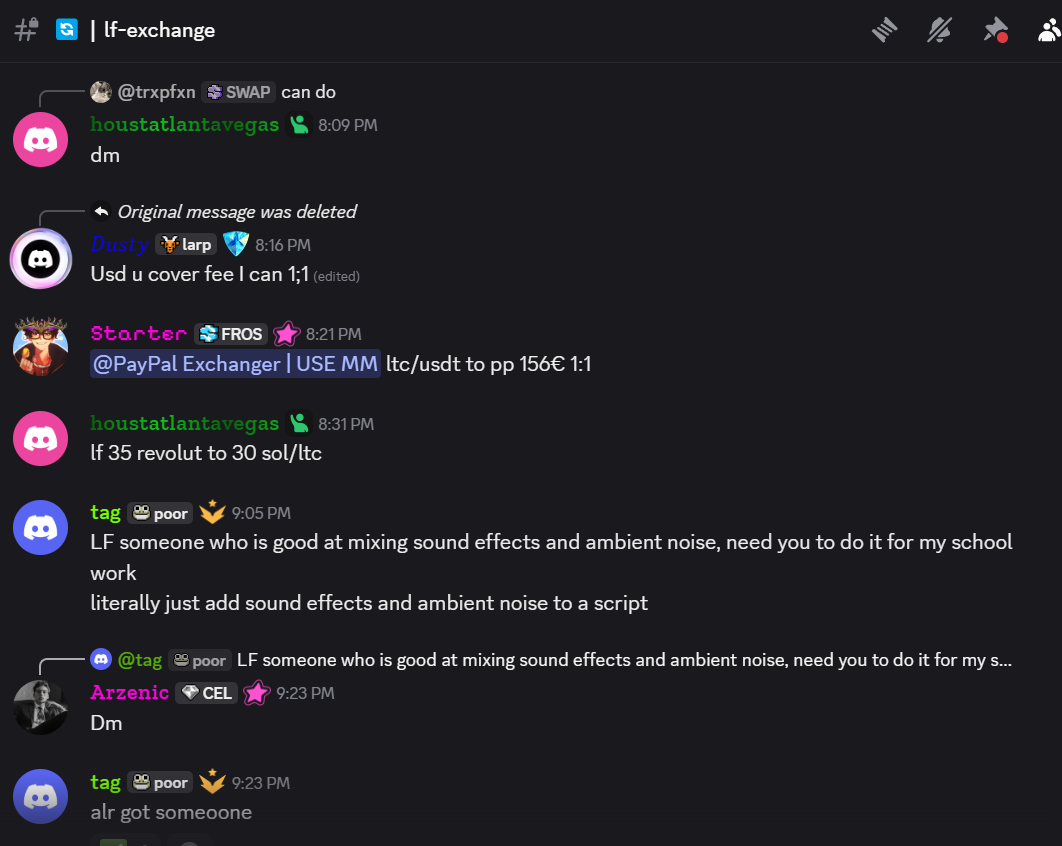Toggle the member list icon
This screenshot has width=1062, height=846.
(x=1049, y=30)
